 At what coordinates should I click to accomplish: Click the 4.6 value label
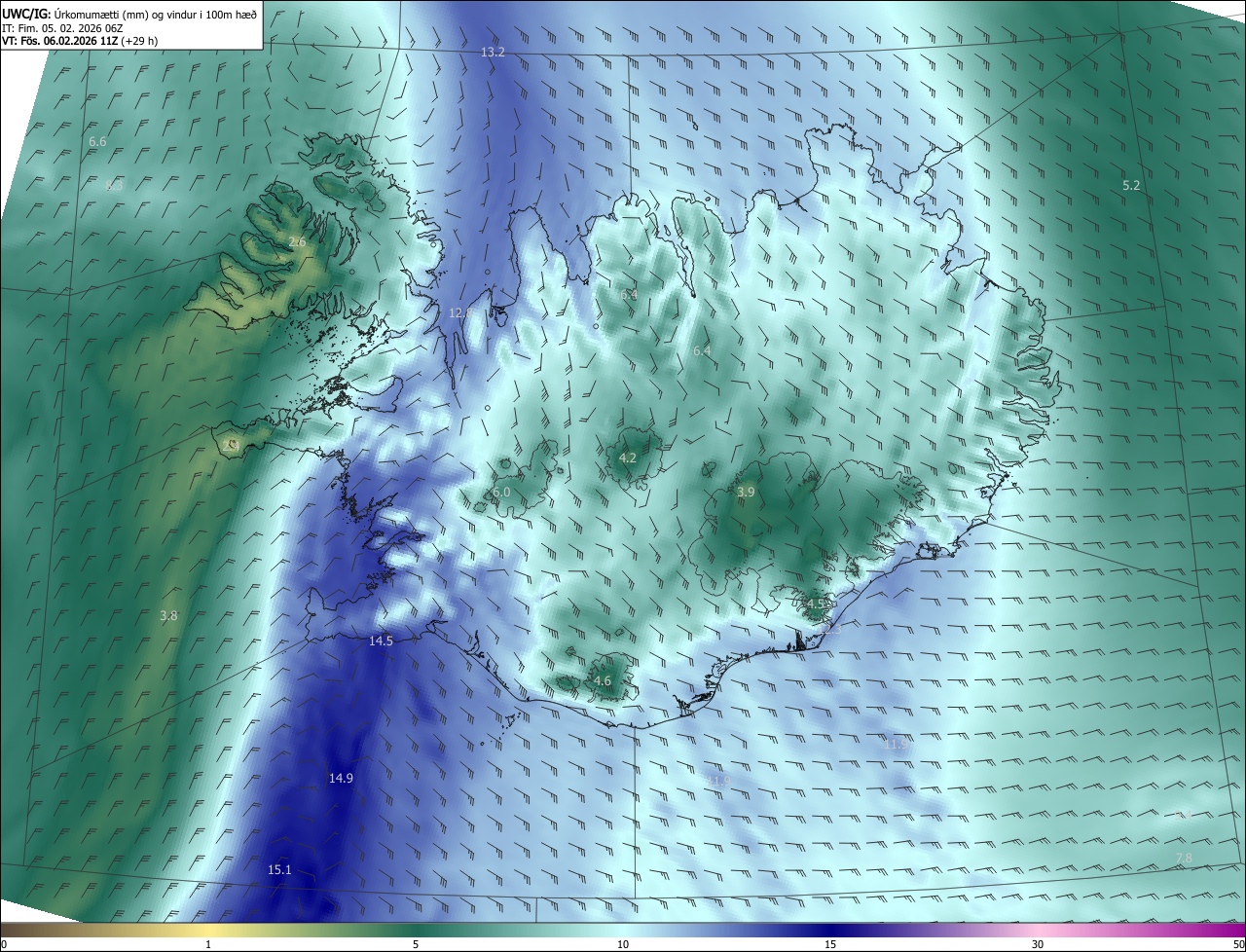[603, 681]
